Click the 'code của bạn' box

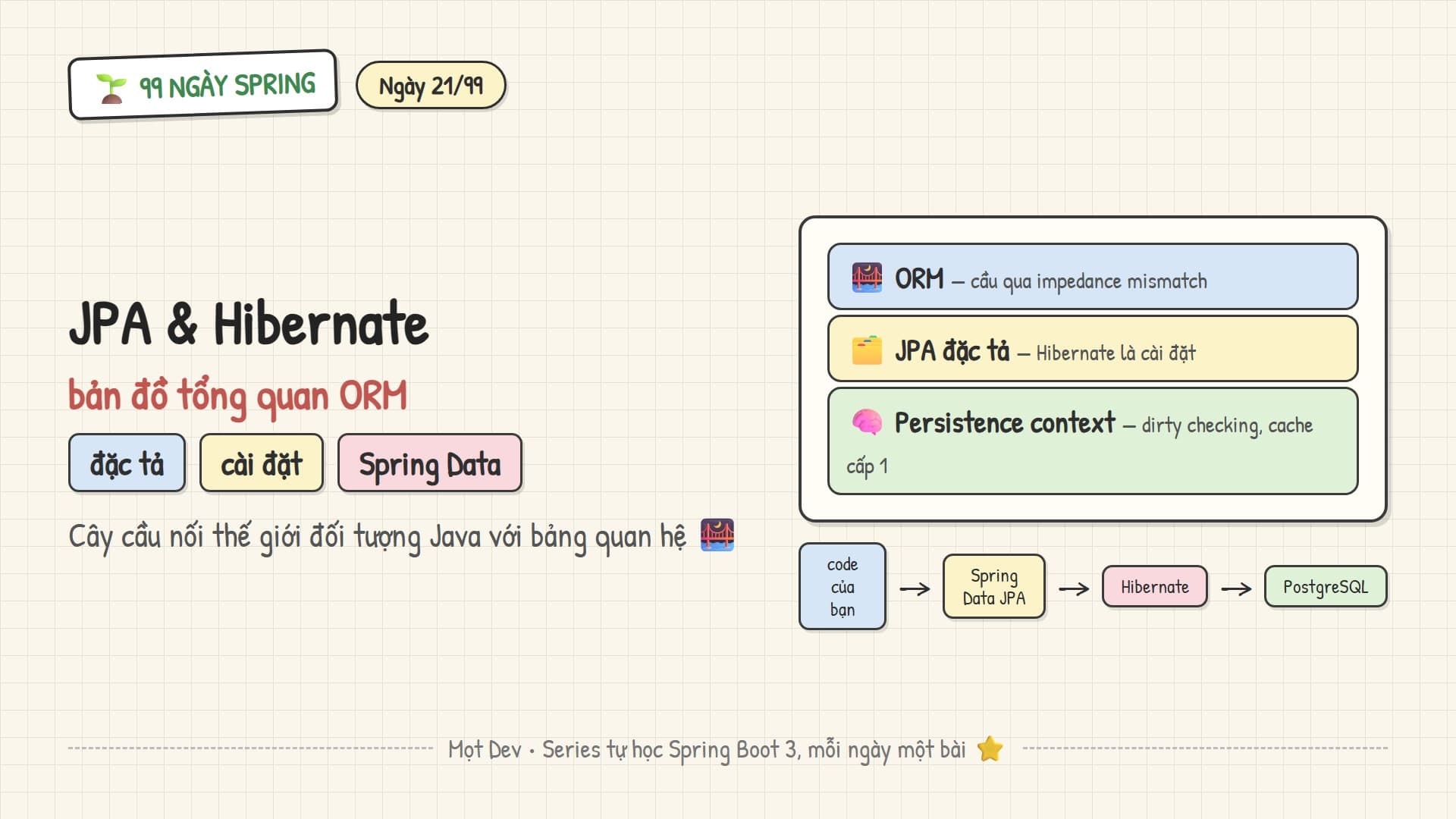click(843, 587)
